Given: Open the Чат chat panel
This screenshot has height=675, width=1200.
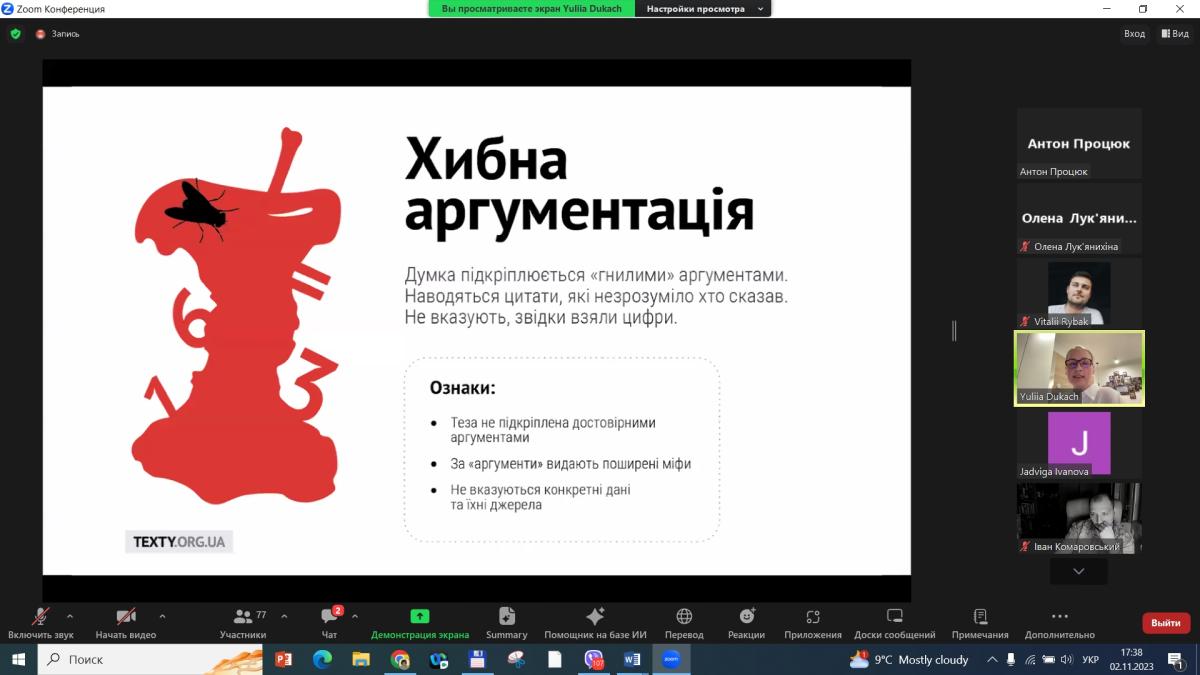Looking at the screenshot, I should 329,623.
